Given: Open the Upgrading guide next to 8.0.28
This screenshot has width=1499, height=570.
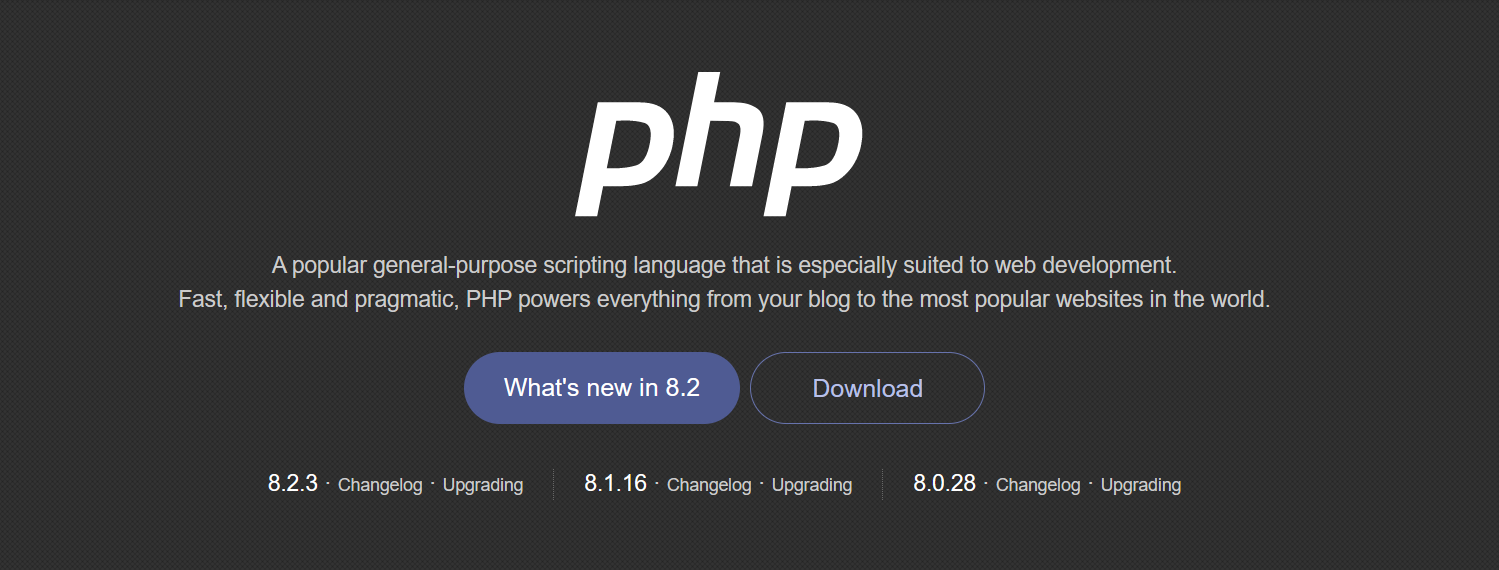Looking at the screenshot, I should [1141, 485].
